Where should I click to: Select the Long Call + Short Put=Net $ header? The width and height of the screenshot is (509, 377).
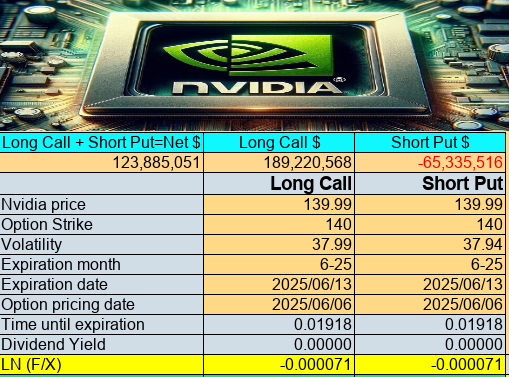point(101,143)
